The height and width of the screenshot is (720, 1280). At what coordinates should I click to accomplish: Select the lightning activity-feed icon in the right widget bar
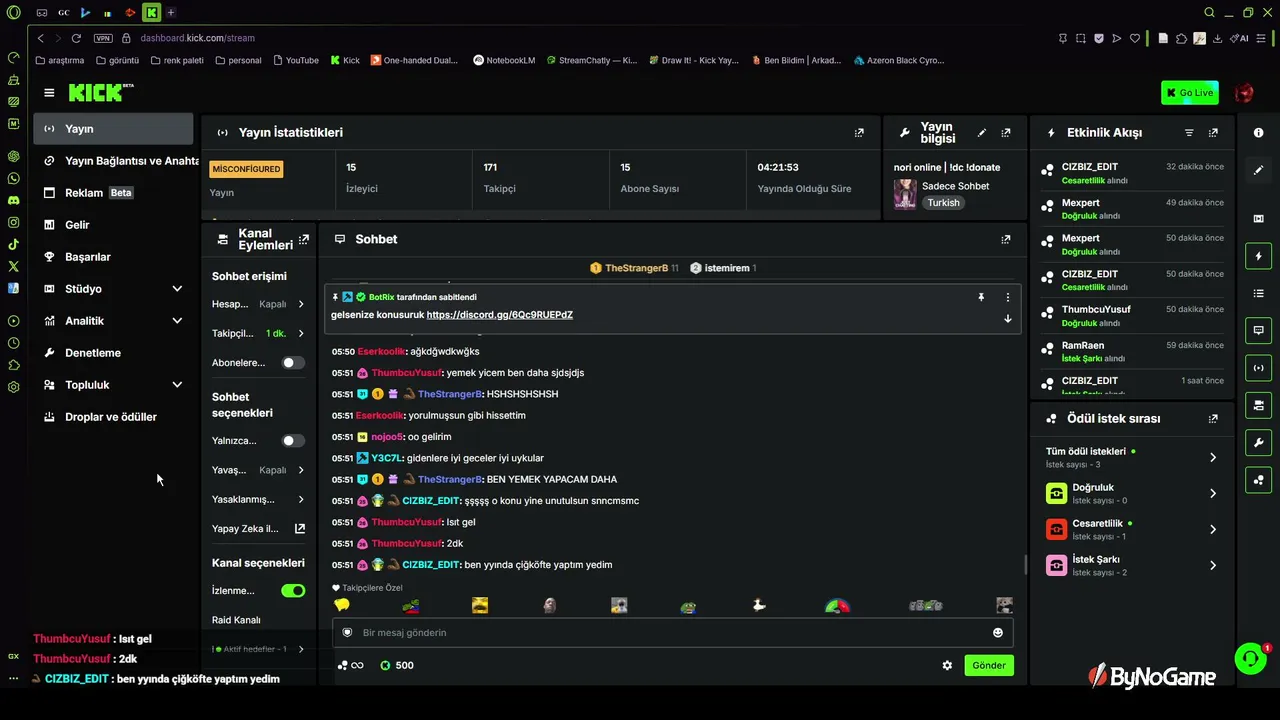point(1258,256)
